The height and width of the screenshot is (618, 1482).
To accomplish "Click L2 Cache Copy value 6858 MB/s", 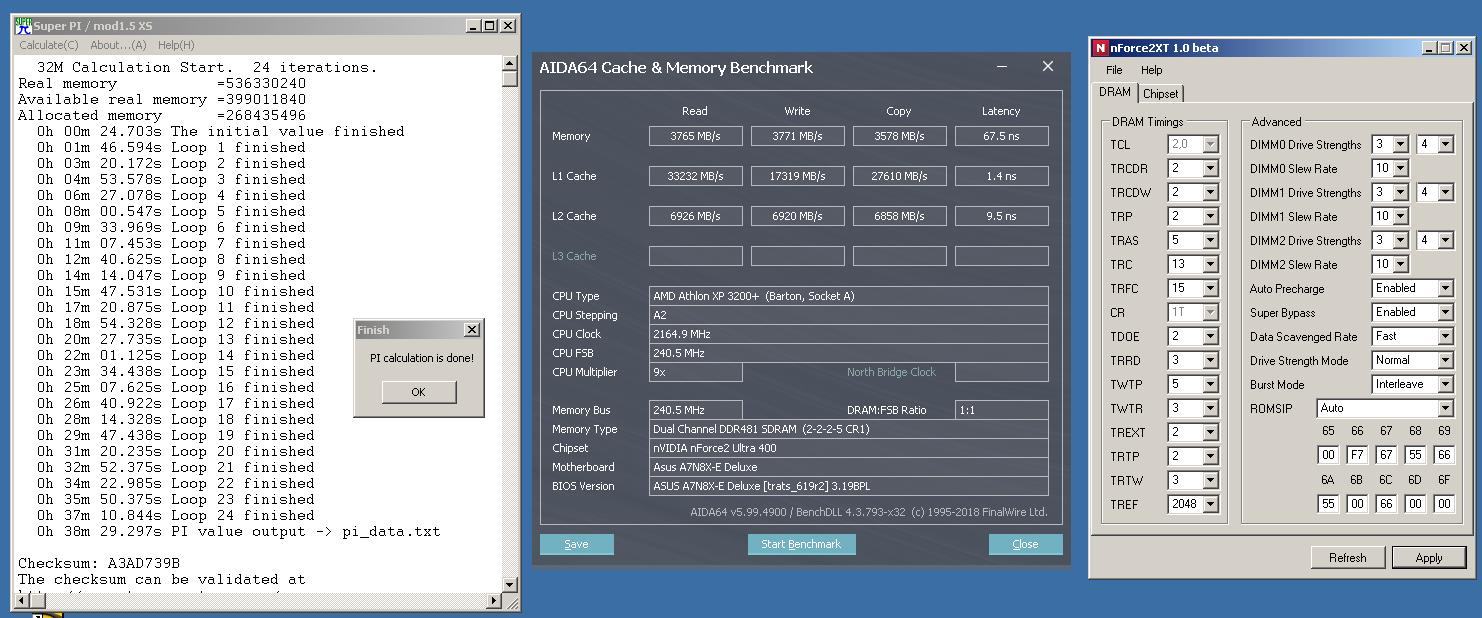I will [899, 216].
